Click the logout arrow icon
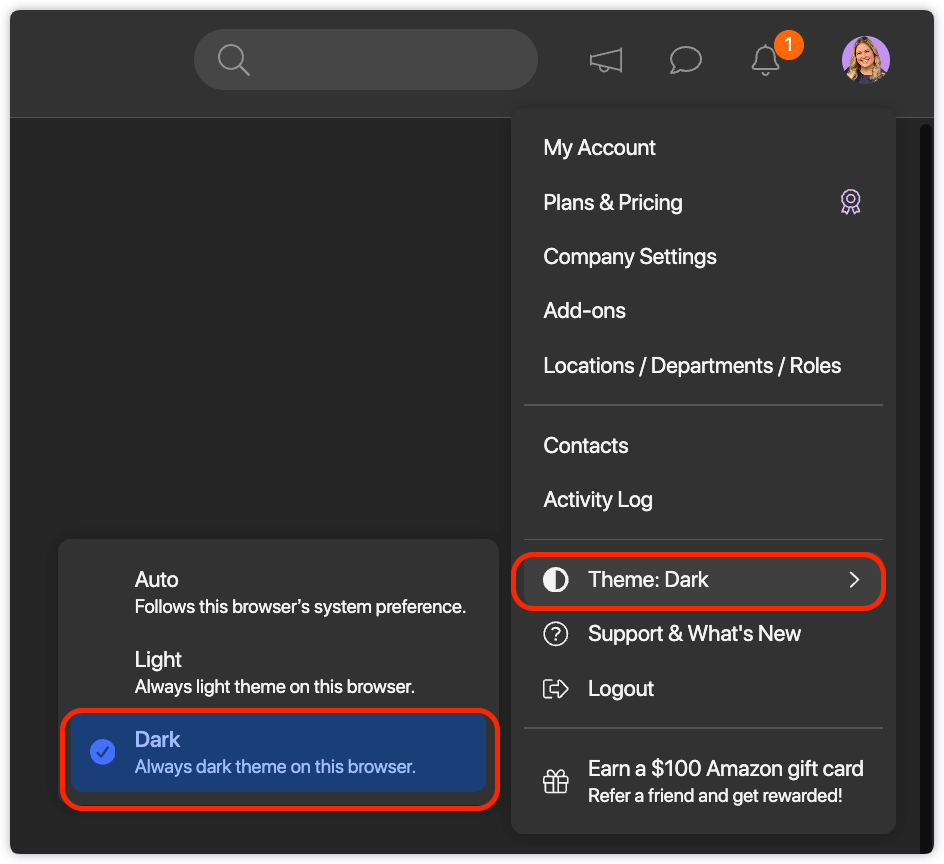 555,689
